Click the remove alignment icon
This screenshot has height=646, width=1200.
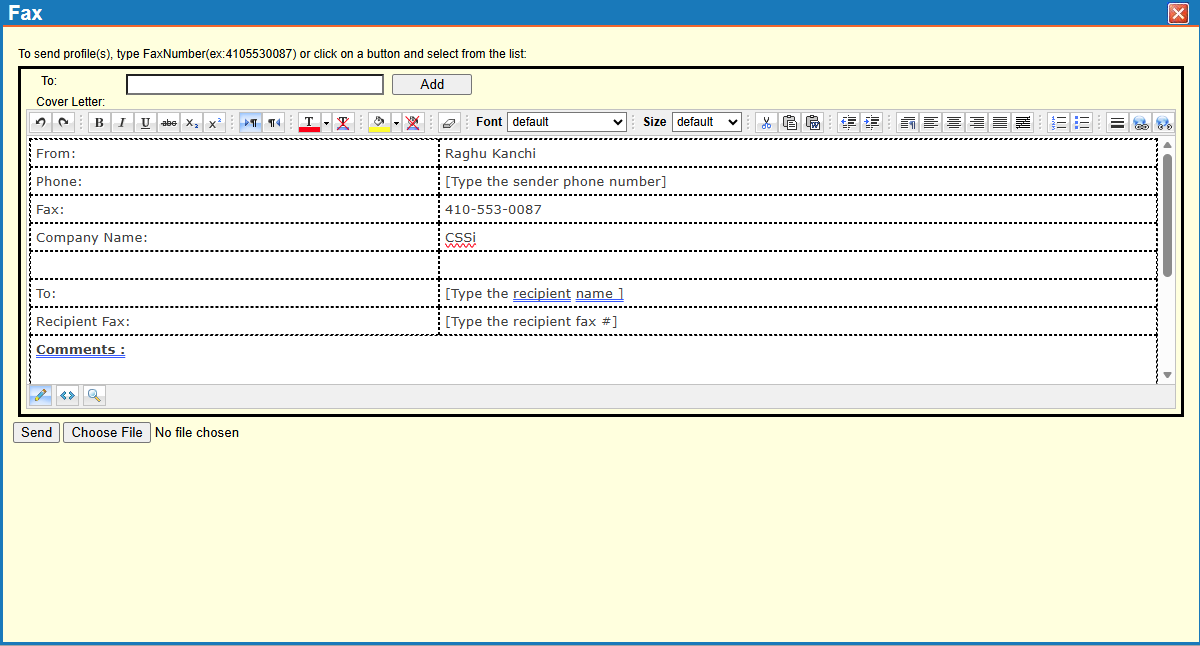tap(908, 122)
